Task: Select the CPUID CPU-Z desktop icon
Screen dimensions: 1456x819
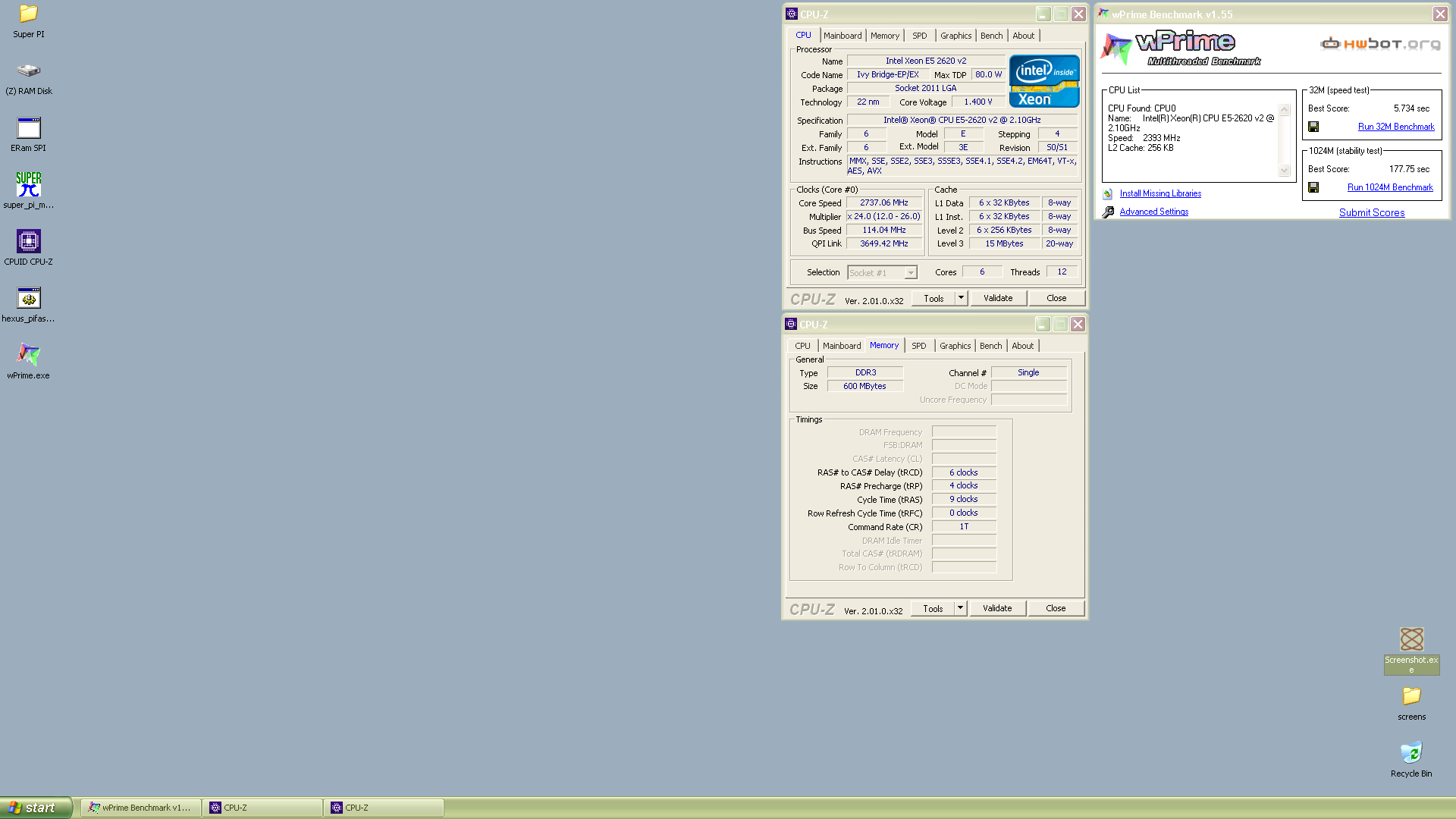Action: pos(28,241)
